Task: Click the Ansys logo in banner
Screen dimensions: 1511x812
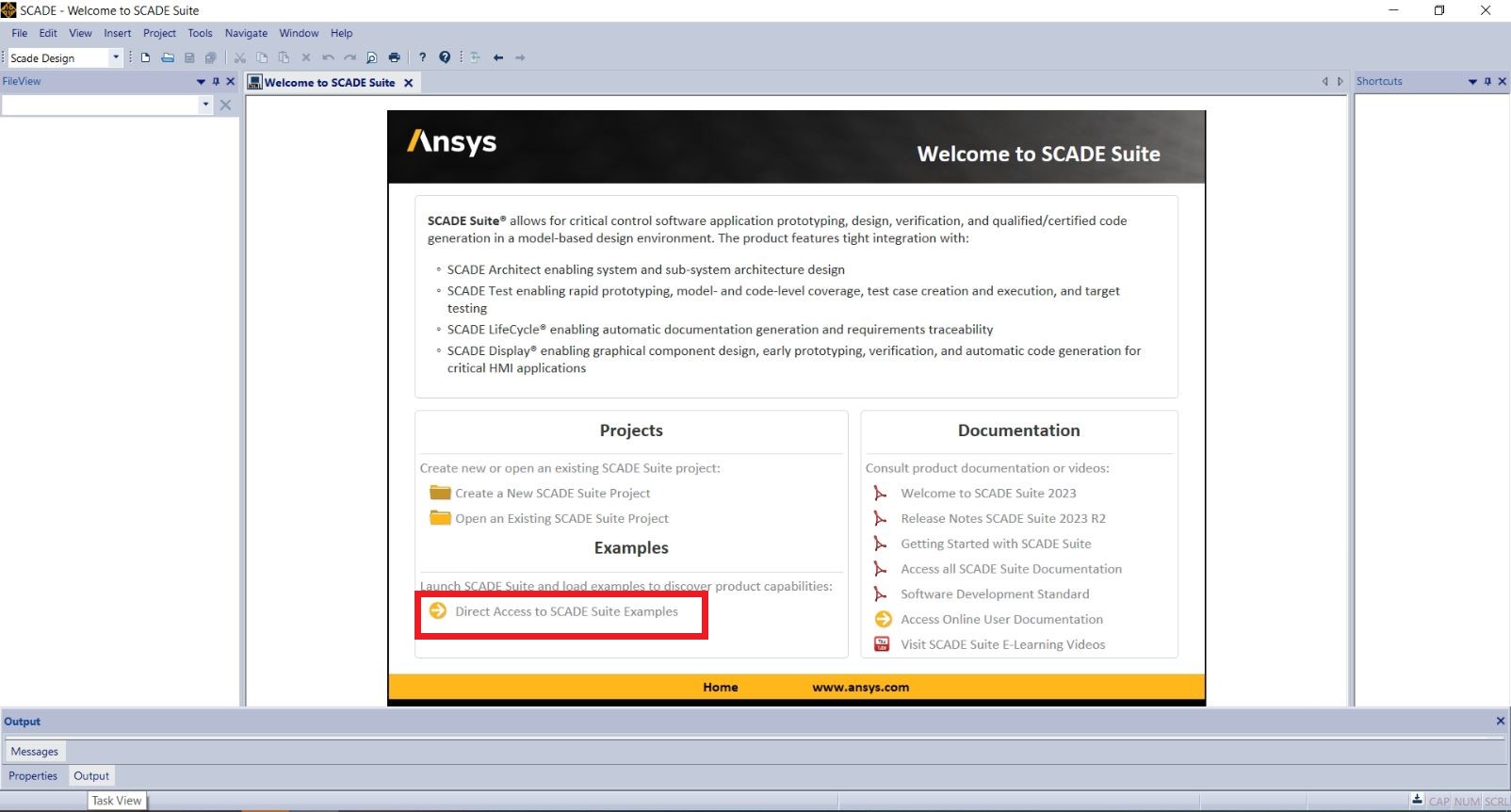Action: 452,142
